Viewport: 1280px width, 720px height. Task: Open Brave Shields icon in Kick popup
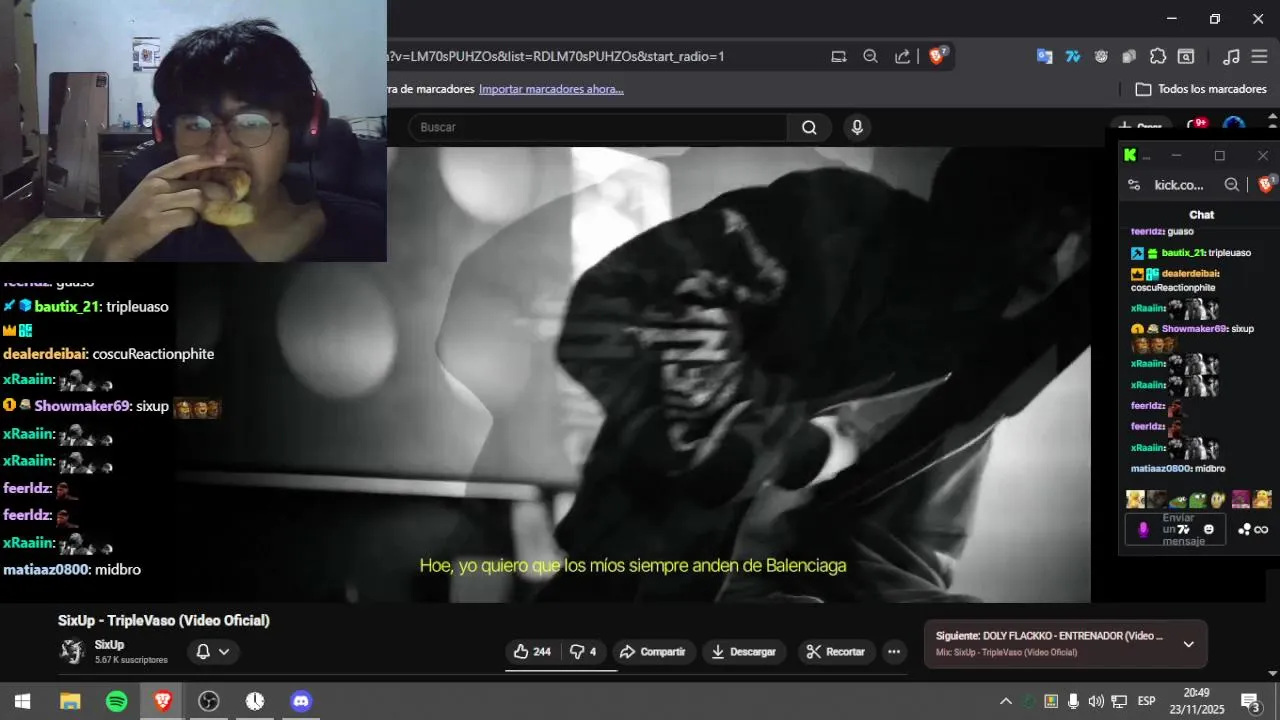1265,184
